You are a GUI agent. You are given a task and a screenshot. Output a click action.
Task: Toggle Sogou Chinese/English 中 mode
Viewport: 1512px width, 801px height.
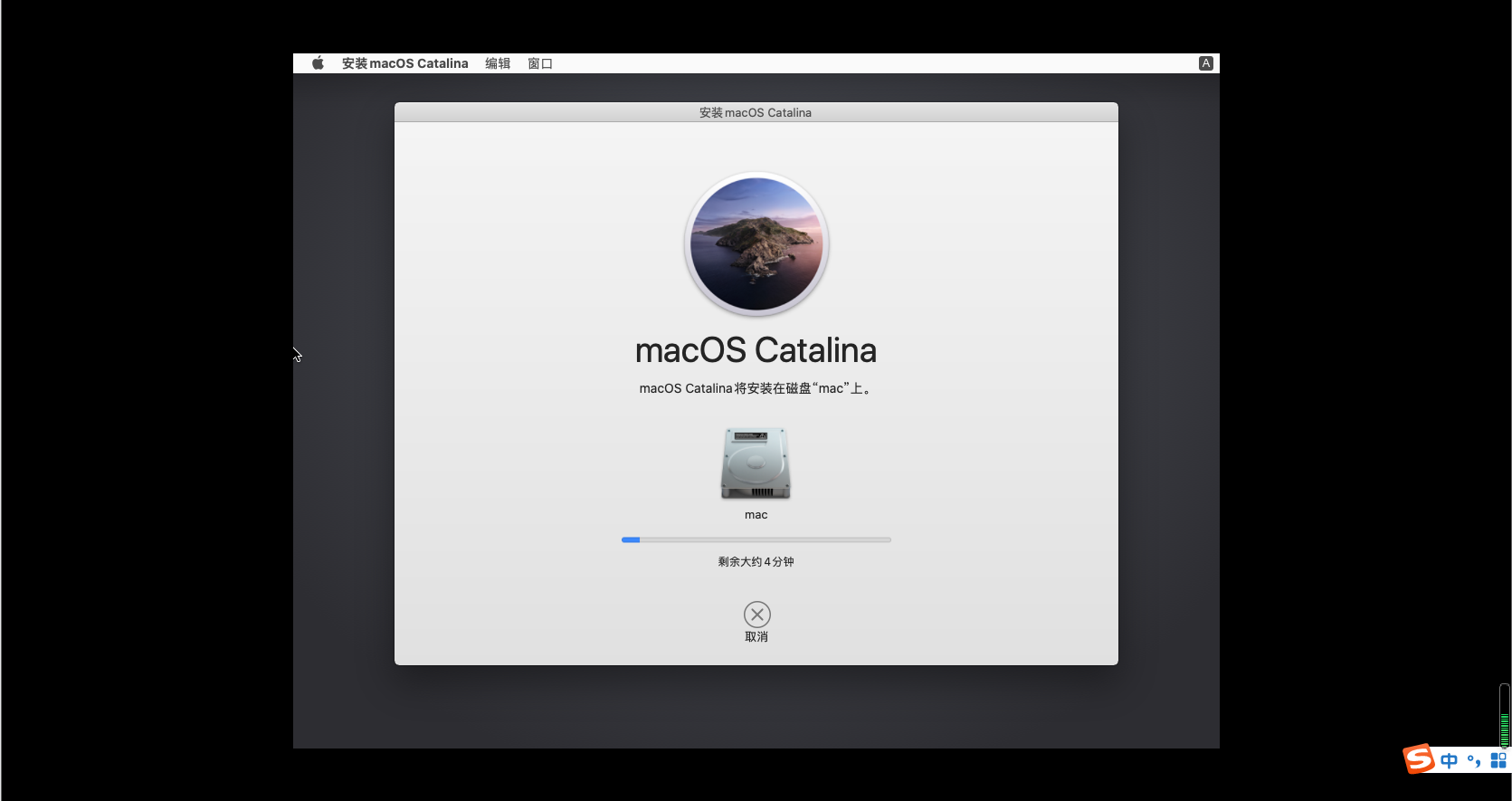[x=1449, y=761]
